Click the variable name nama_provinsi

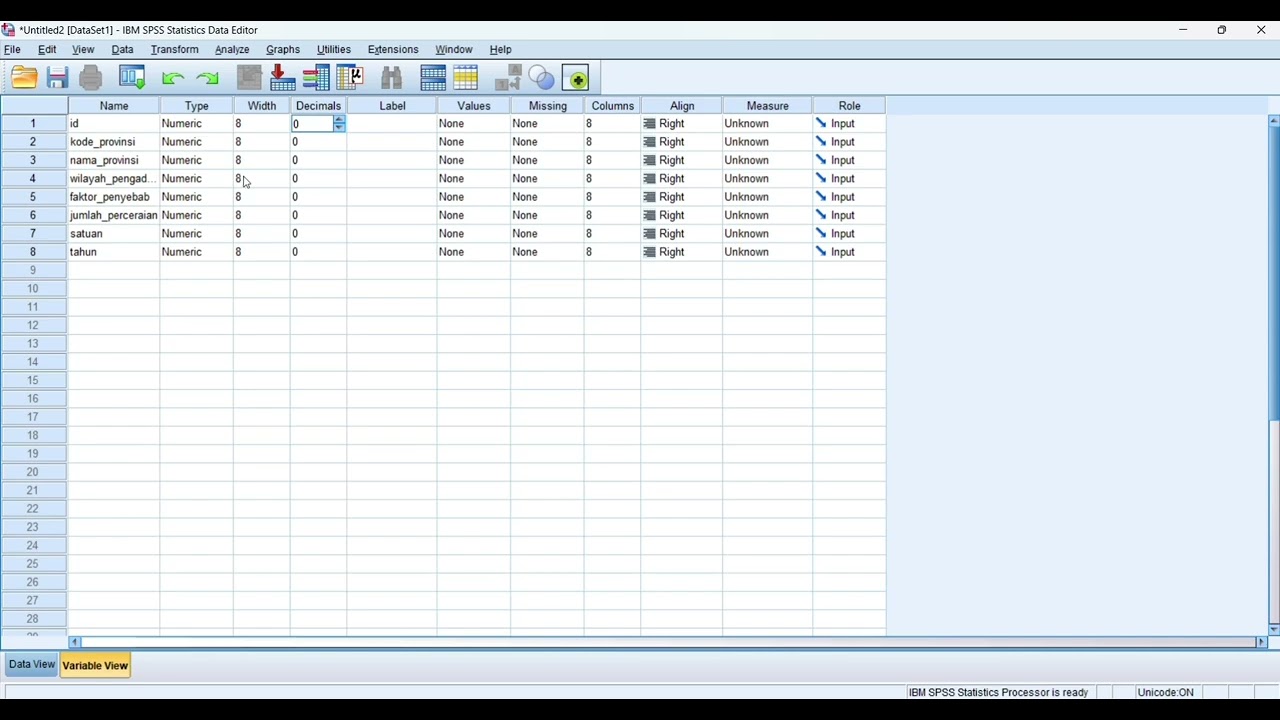(x=104, y=160)
